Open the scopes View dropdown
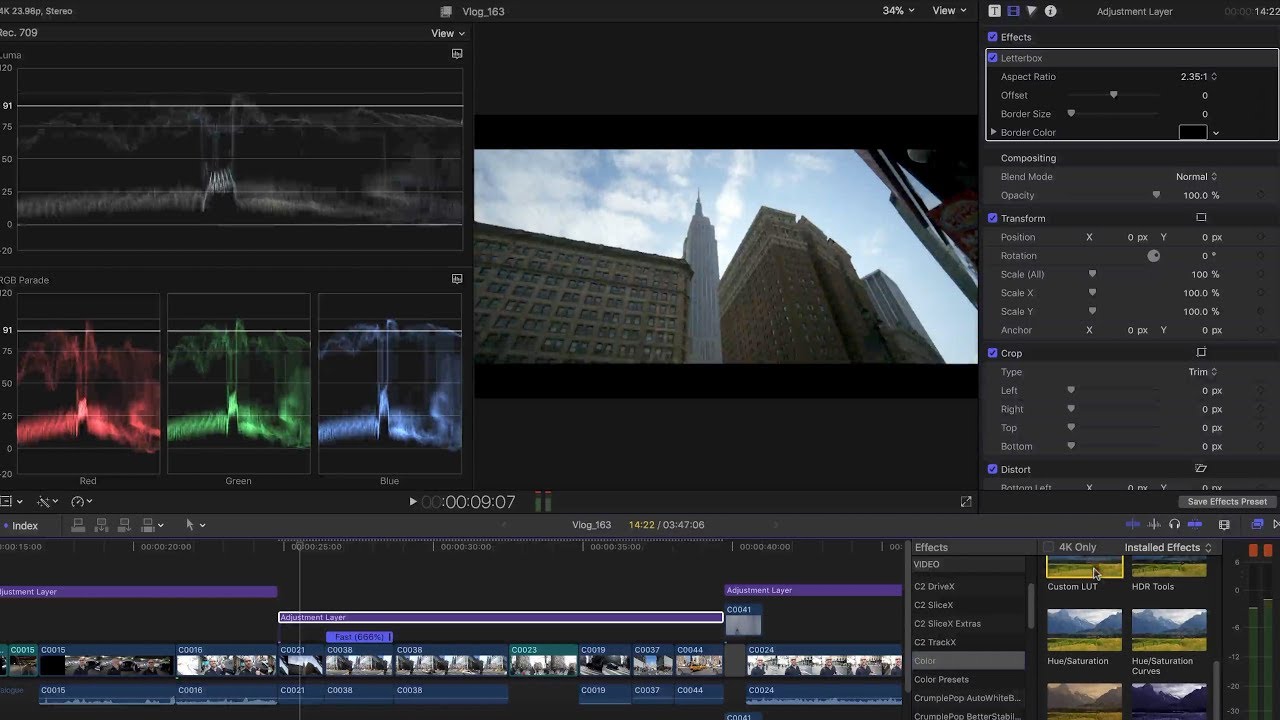Viewport: 1280px width, 720px height. pyautogui.click(x=448, y=33)
